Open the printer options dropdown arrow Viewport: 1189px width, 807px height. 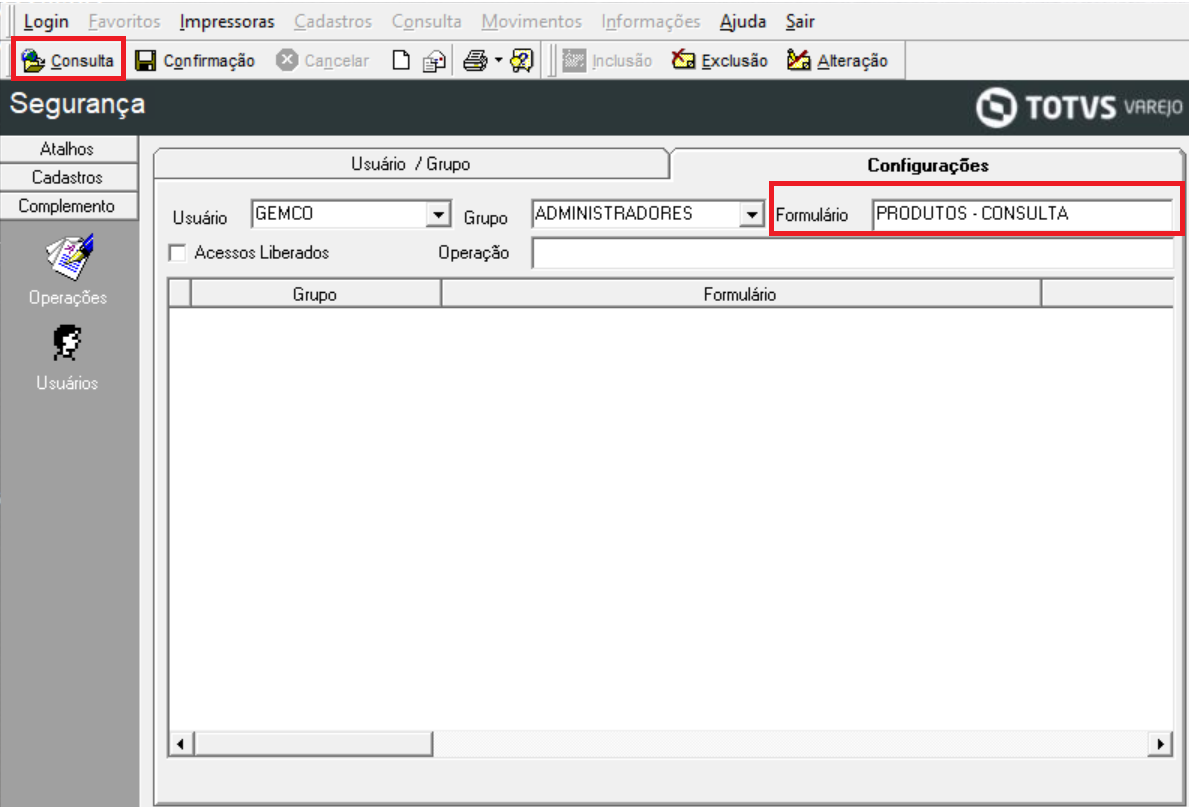(x=498, y=60)
